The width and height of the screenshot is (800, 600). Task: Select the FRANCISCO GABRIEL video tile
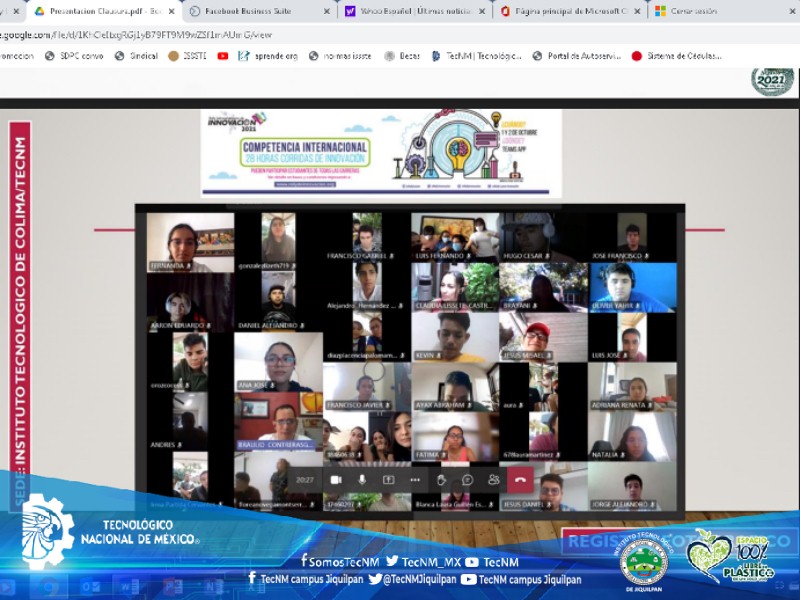click(367, 237)
